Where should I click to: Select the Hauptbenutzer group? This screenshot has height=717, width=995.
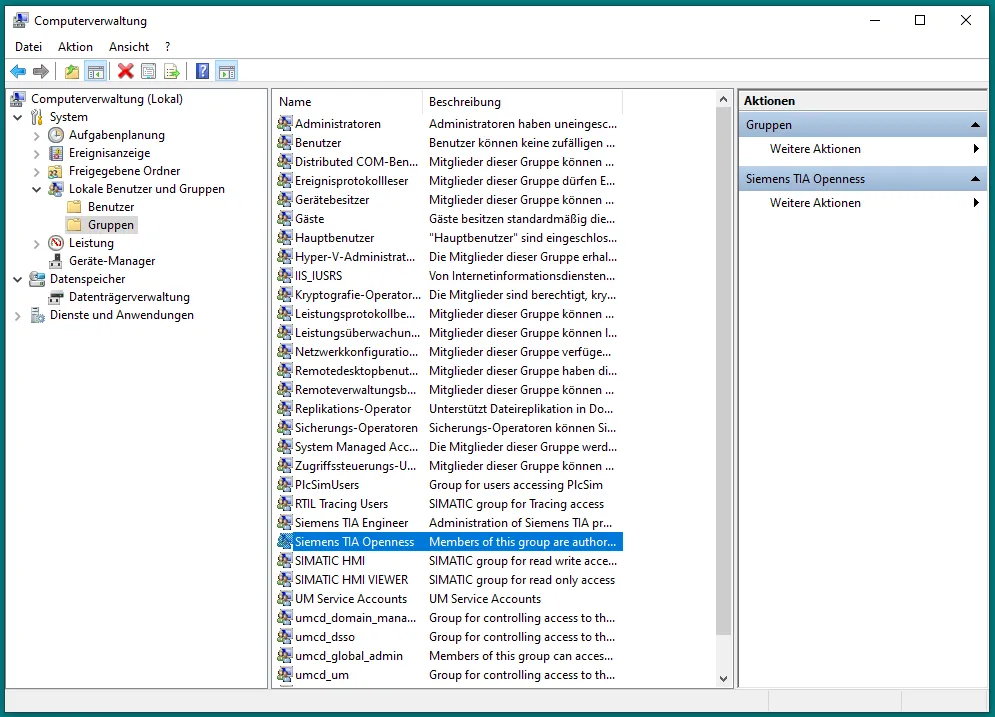[x=449, y=238]
